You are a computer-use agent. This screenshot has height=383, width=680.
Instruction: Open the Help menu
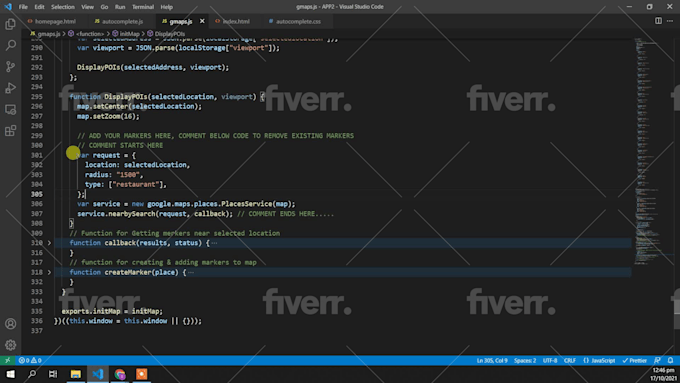click(x=167, y=7)
